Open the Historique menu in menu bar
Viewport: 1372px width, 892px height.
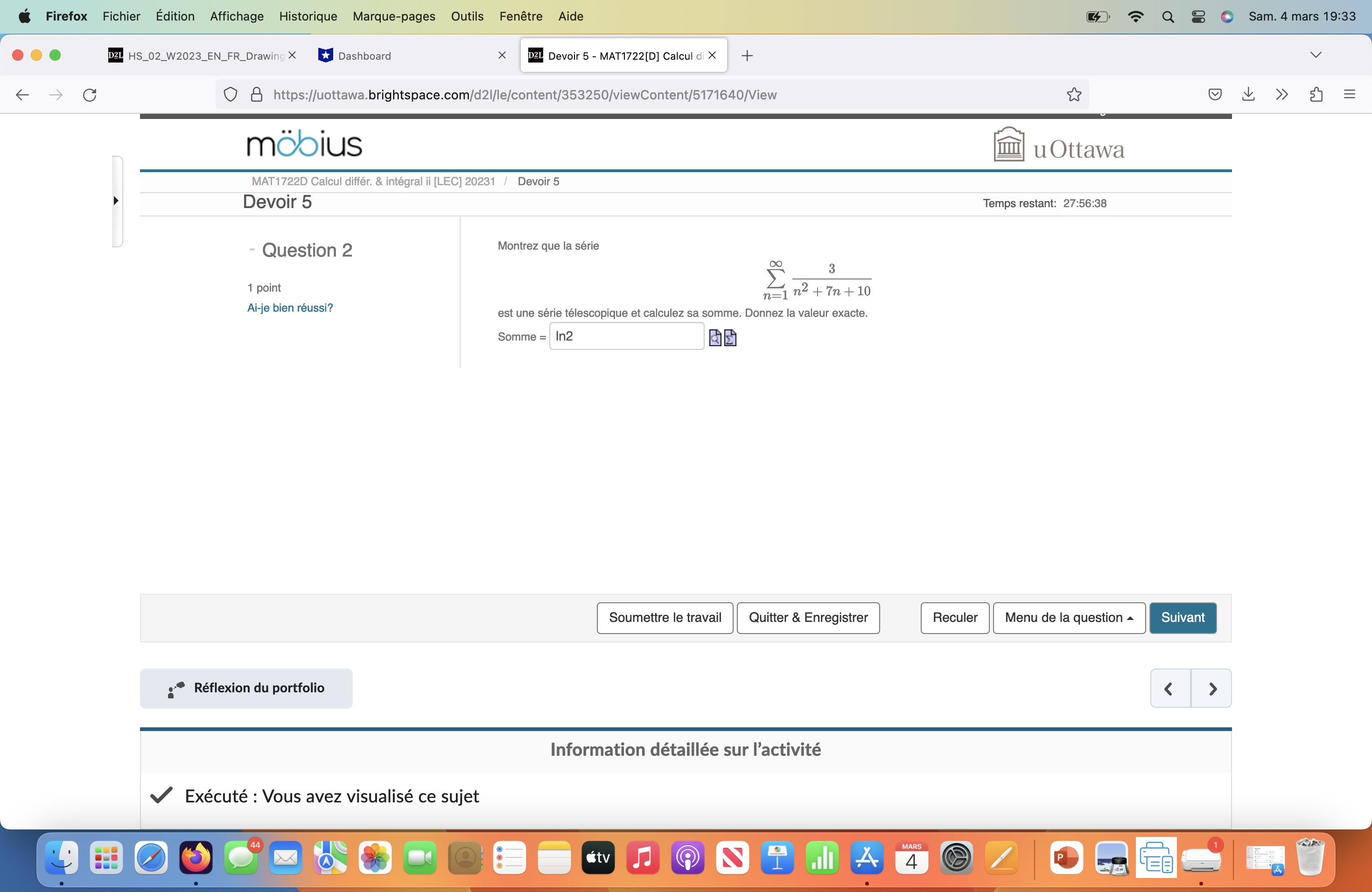308,16
